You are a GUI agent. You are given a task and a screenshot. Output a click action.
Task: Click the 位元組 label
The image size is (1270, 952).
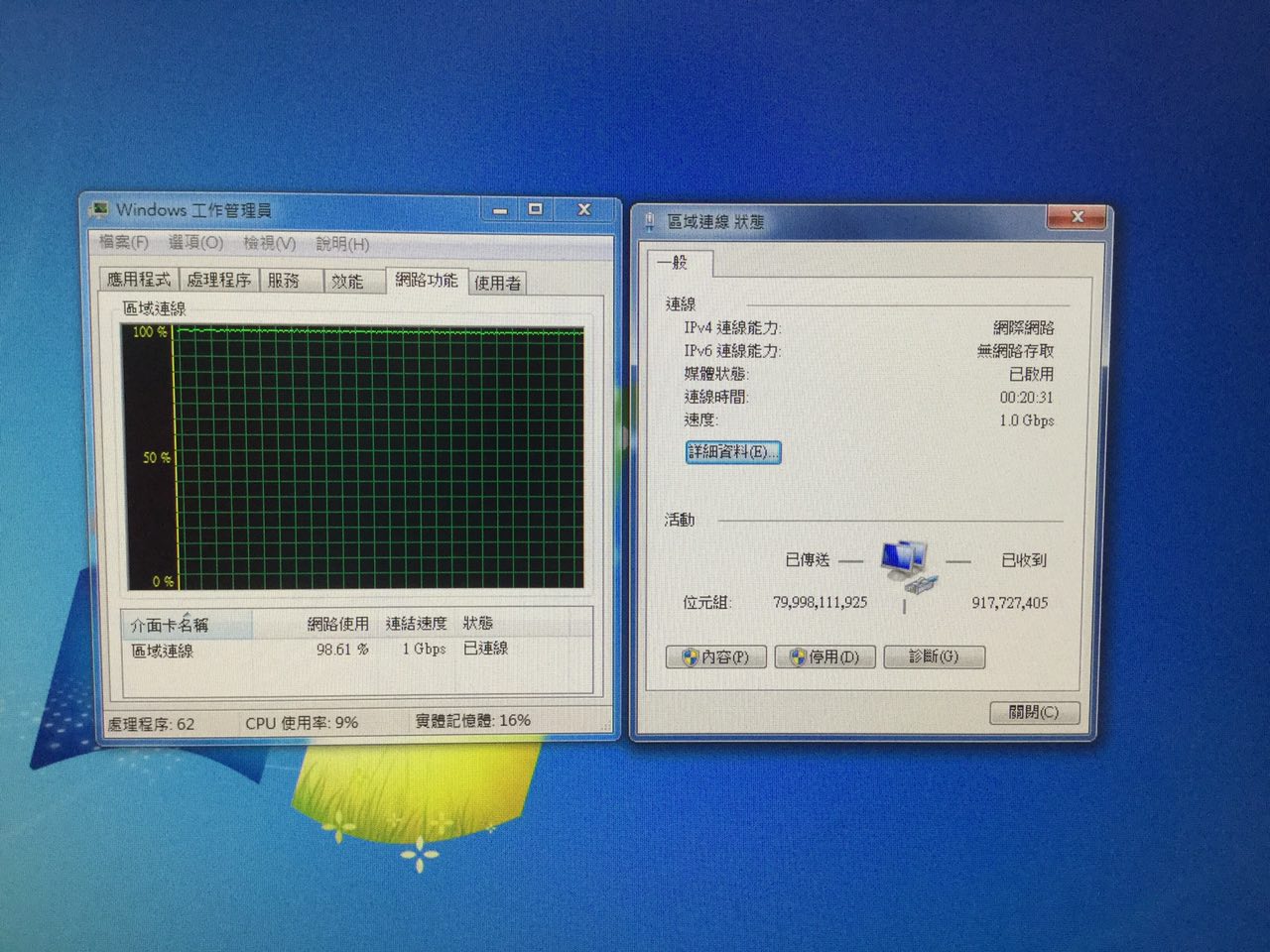click(x=706, y=602)
